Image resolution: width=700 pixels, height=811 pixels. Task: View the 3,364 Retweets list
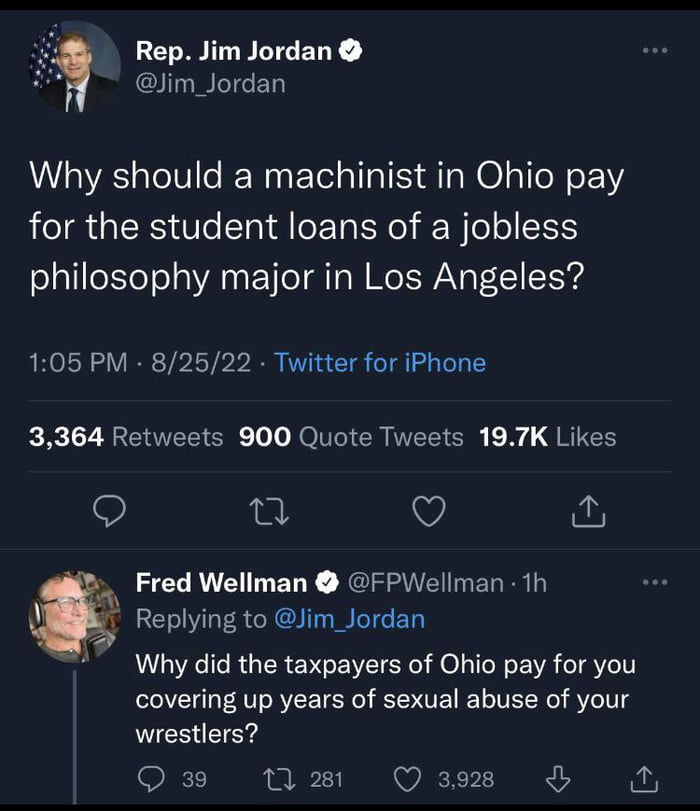pos(127,436)
